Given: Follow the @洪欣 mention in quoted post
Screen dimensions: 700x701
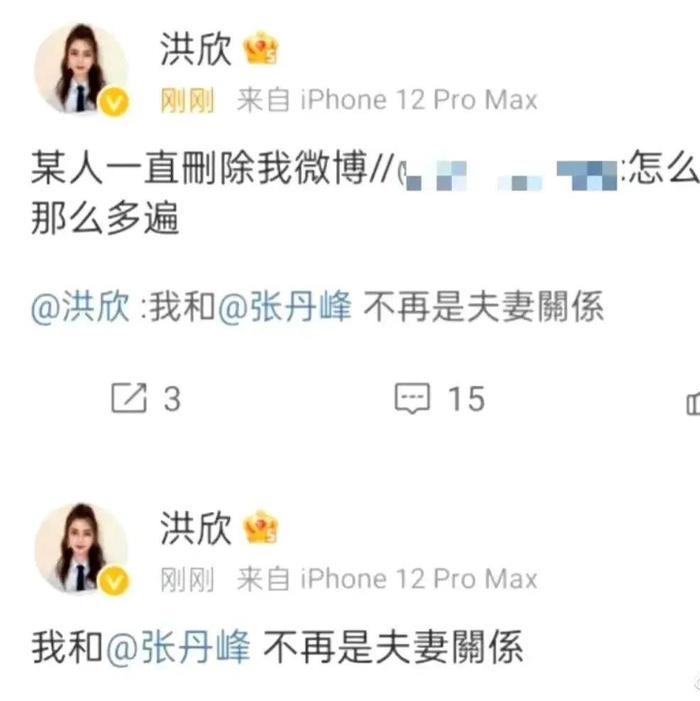Looking at the screenshot, I should pos(80,307).
